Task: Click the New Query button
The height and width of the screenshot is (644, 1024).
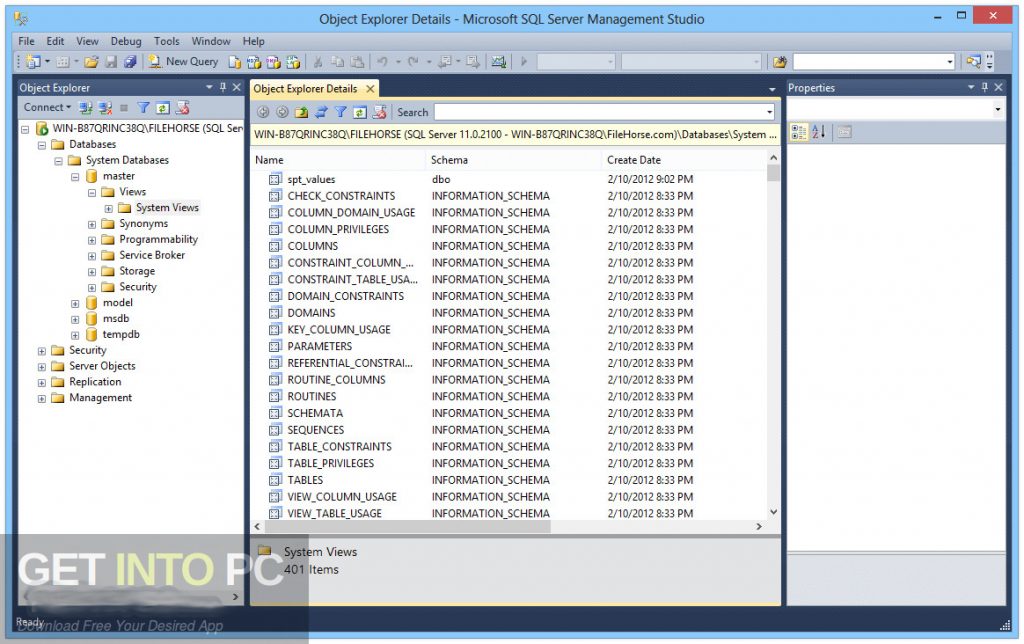Action: [183, 61]
